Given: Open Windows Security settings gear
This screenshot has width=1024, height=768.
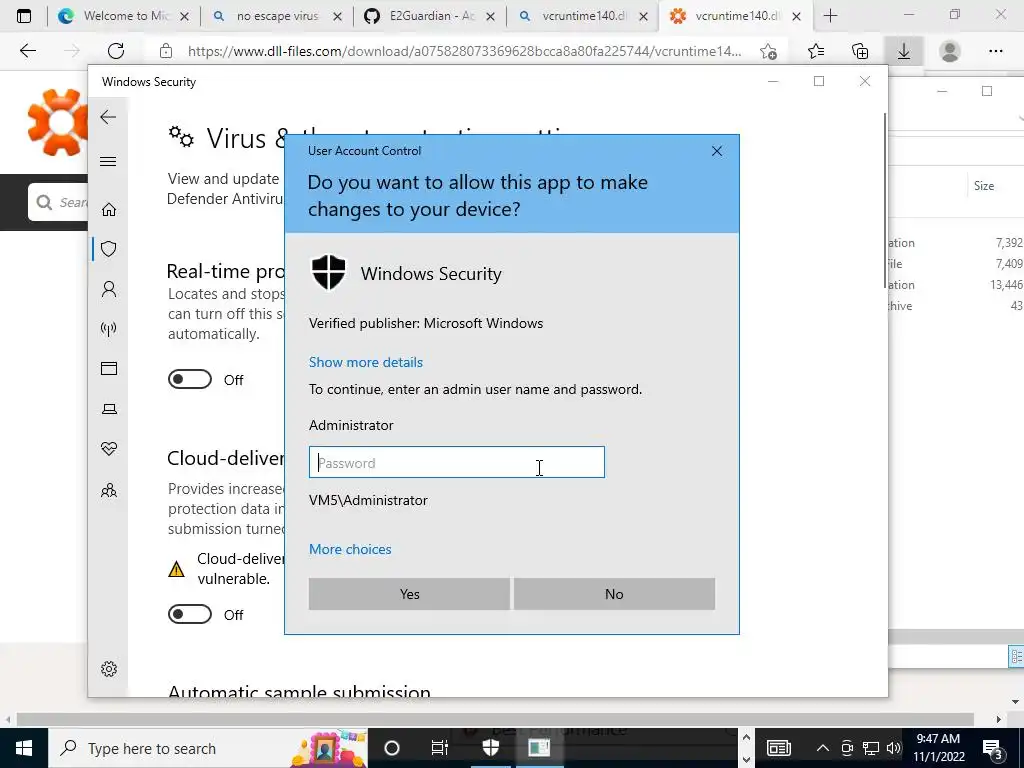Looking at the screenshot, I should [108, 669].
